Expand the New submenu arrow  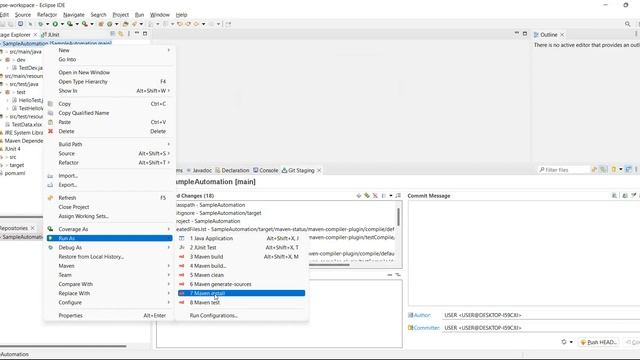tap(169, 50)
